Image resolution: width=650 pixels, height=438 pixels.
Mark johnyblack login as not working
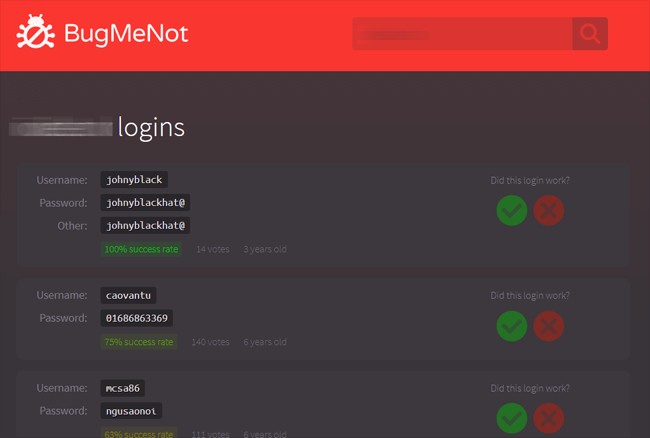point(549,210)
